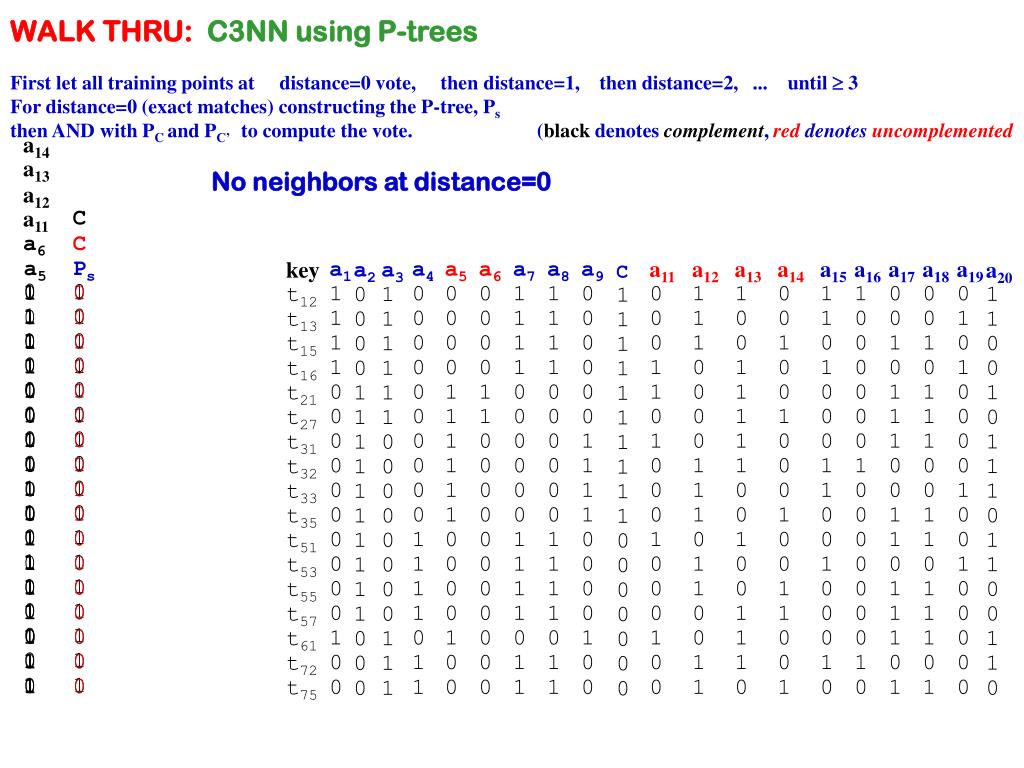Select the "No neighbors at distance=0" text
Screen dimensions: 1024x768
pyautogui.click(x=381, y=182)
